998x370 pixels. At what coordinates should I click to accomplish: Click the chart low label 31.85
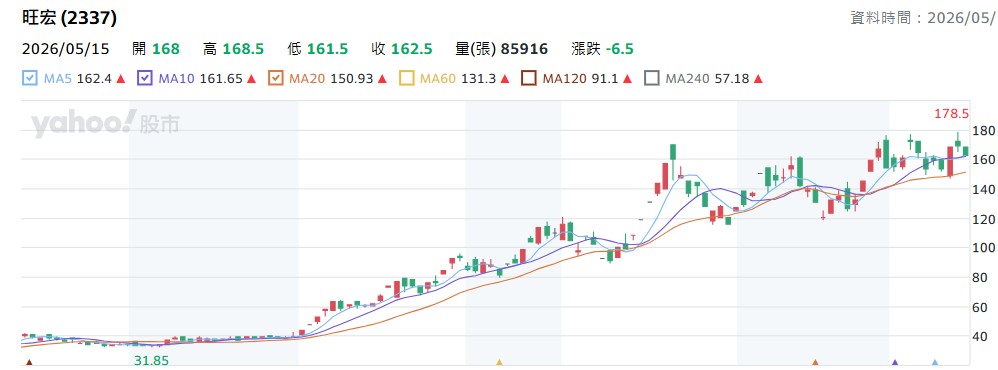(151, 360)
